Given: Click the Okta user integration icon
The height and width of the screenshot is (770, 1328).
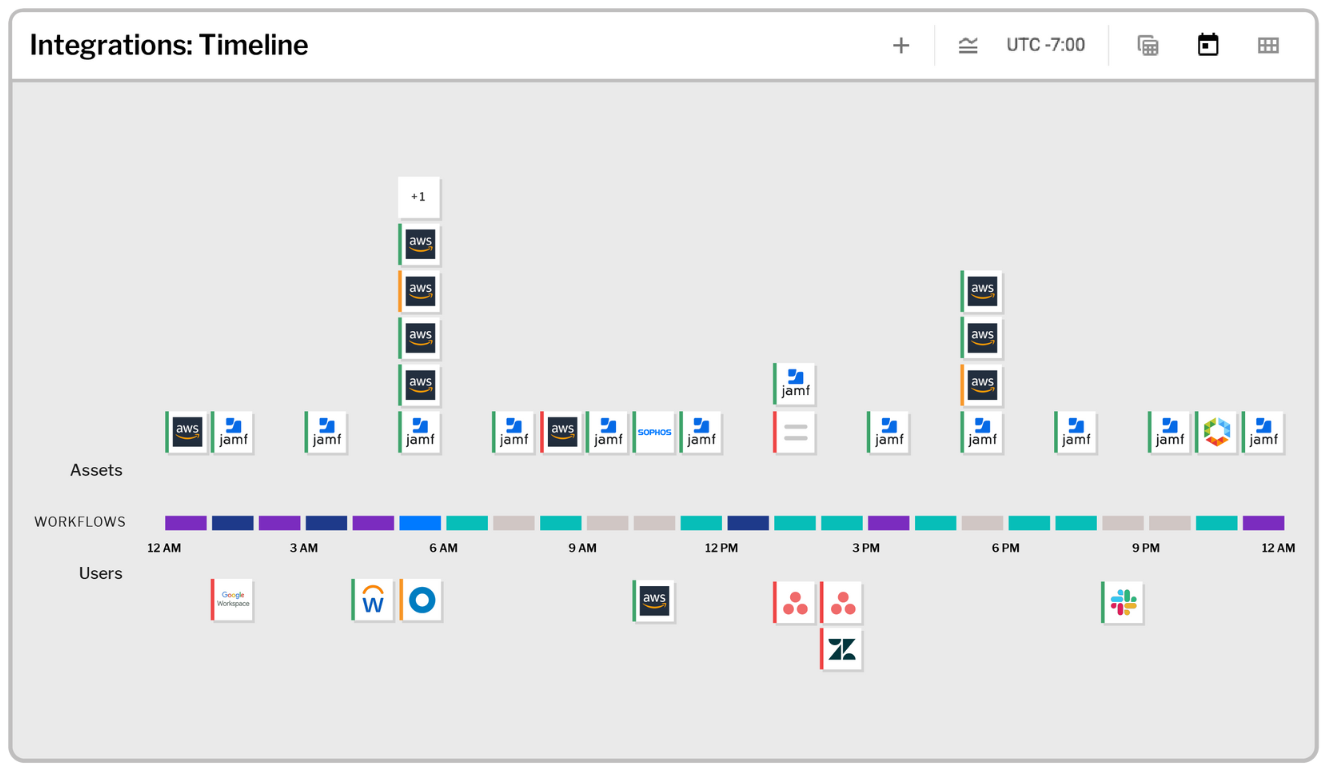Looking at the screenshot, I should tap(421, 600).
